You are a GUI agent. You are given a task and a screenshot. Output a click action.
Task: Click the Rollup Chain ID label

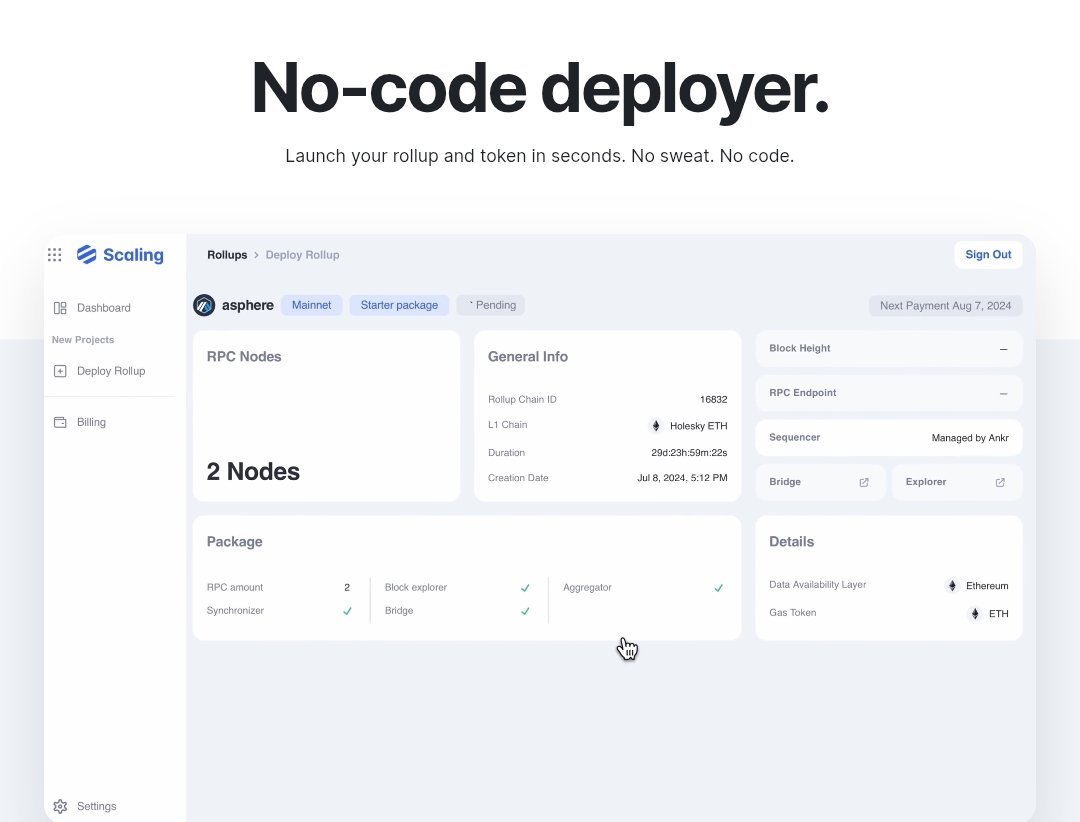point(522,400)
